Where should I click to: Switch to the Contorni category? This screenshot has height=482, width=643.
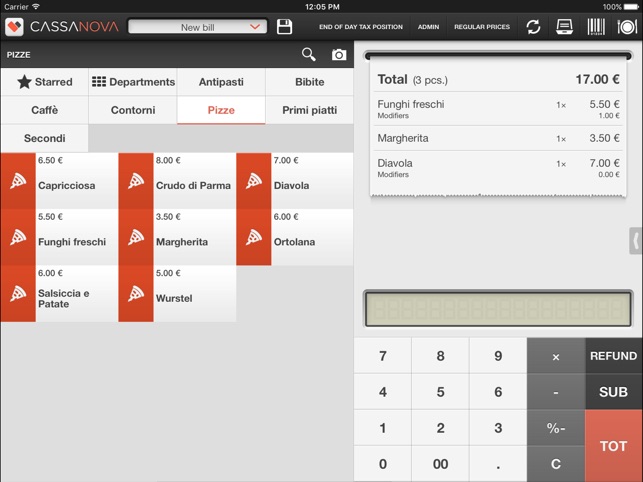pos(133,110)
